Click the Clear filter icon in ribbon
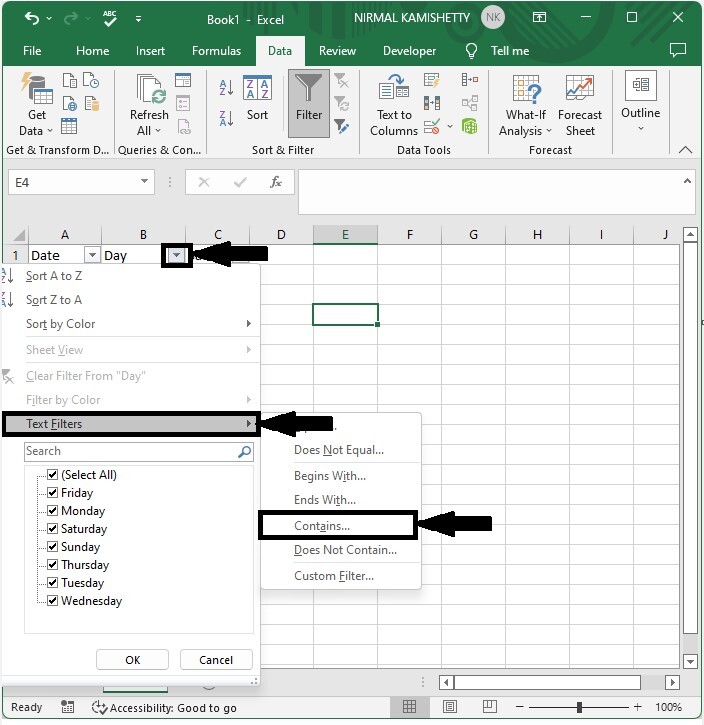704x725 pixels. pyautogui.click(x=342, y=81)
